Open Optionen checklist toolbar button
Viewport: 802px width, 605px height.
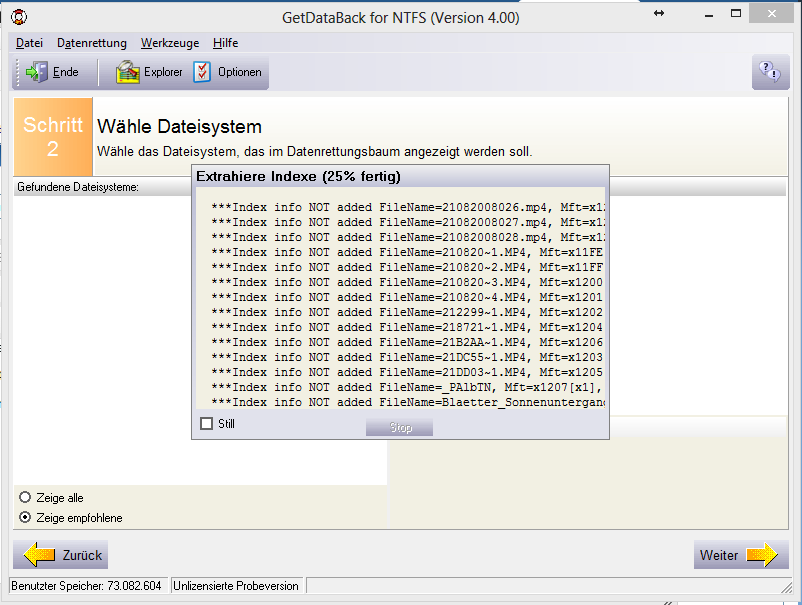228,72
